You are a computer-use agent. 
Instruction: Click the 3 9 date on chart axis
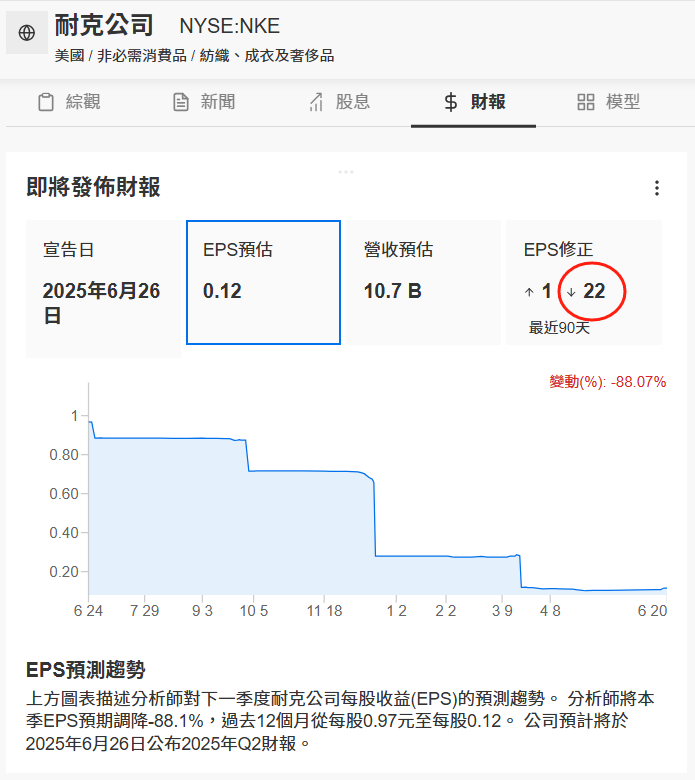502,611
